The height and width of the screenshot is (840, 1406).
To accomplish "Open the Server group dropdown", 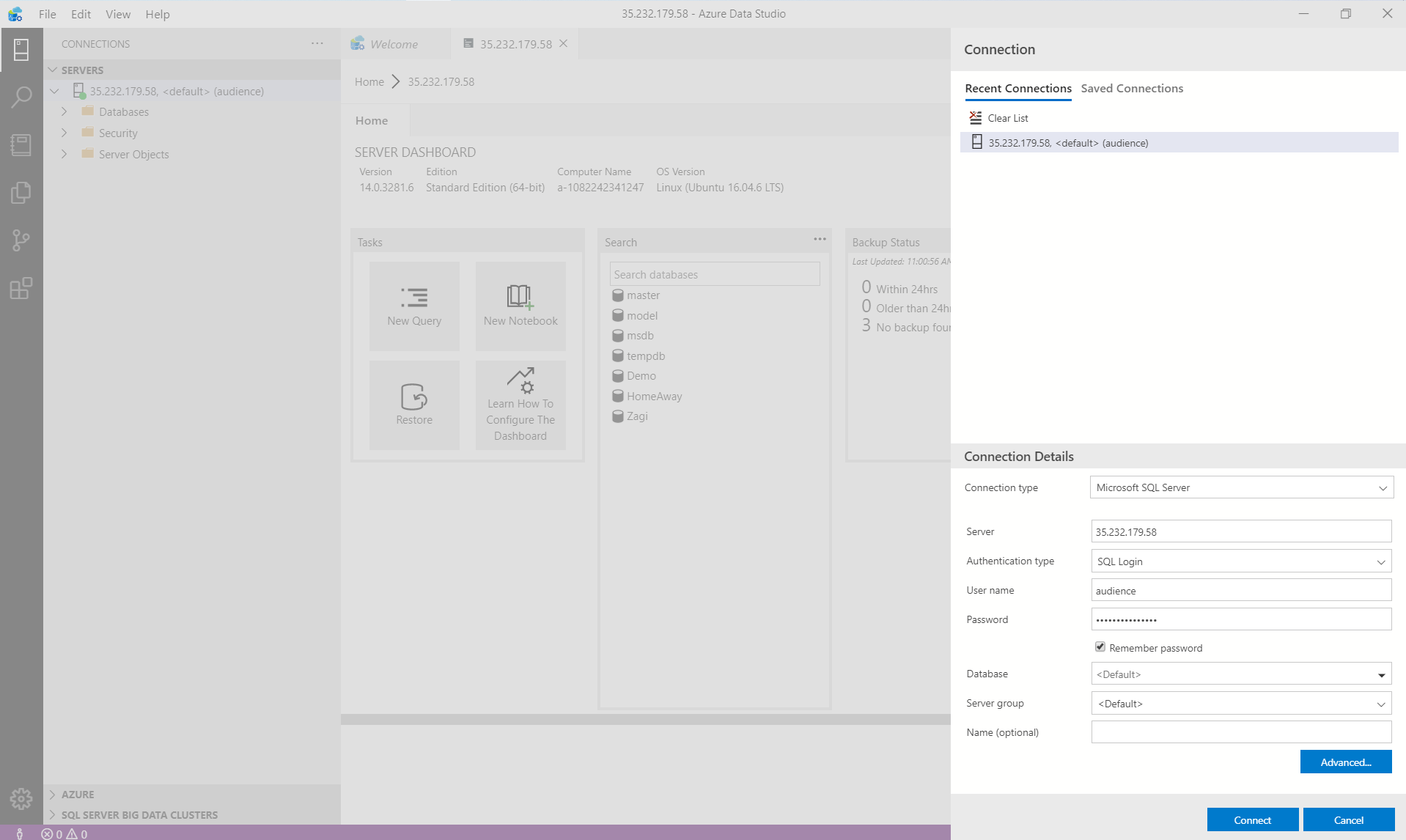I will (x=1242, y=704).
